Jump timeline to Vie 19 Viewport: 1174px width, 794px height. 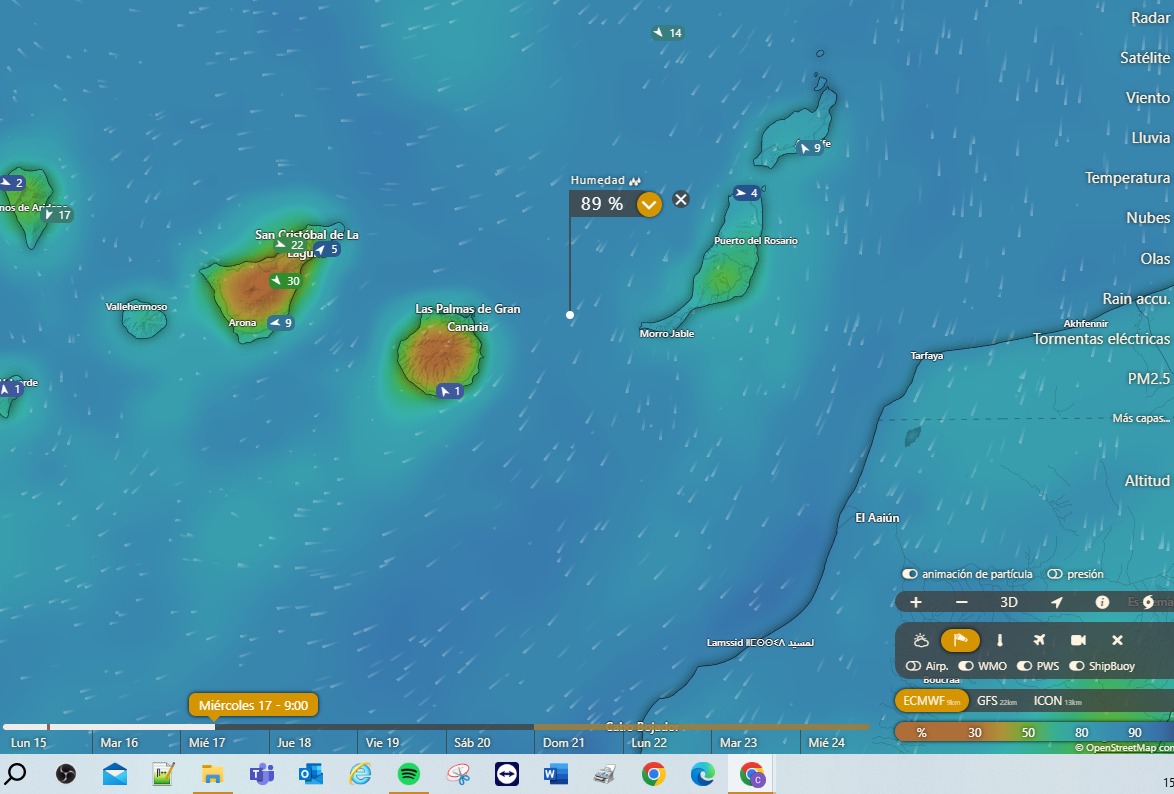click(x=383, y=743)
